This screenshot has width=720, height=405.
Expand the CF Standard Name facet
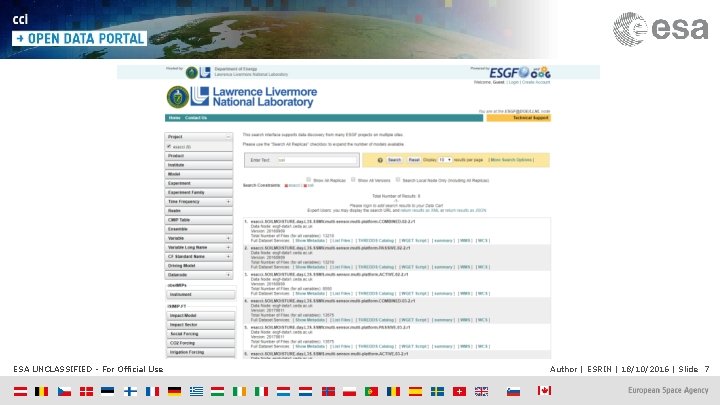(228, 257)
